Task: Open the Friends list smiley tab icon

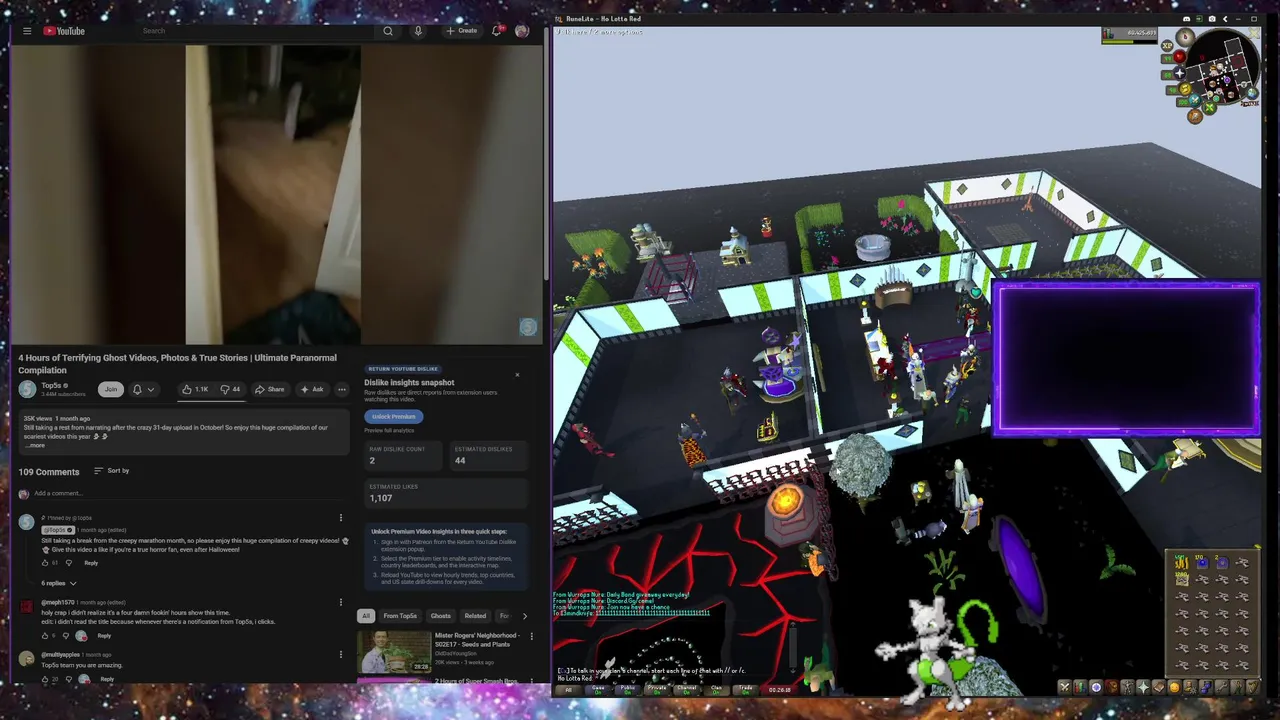Action: 1175,687
